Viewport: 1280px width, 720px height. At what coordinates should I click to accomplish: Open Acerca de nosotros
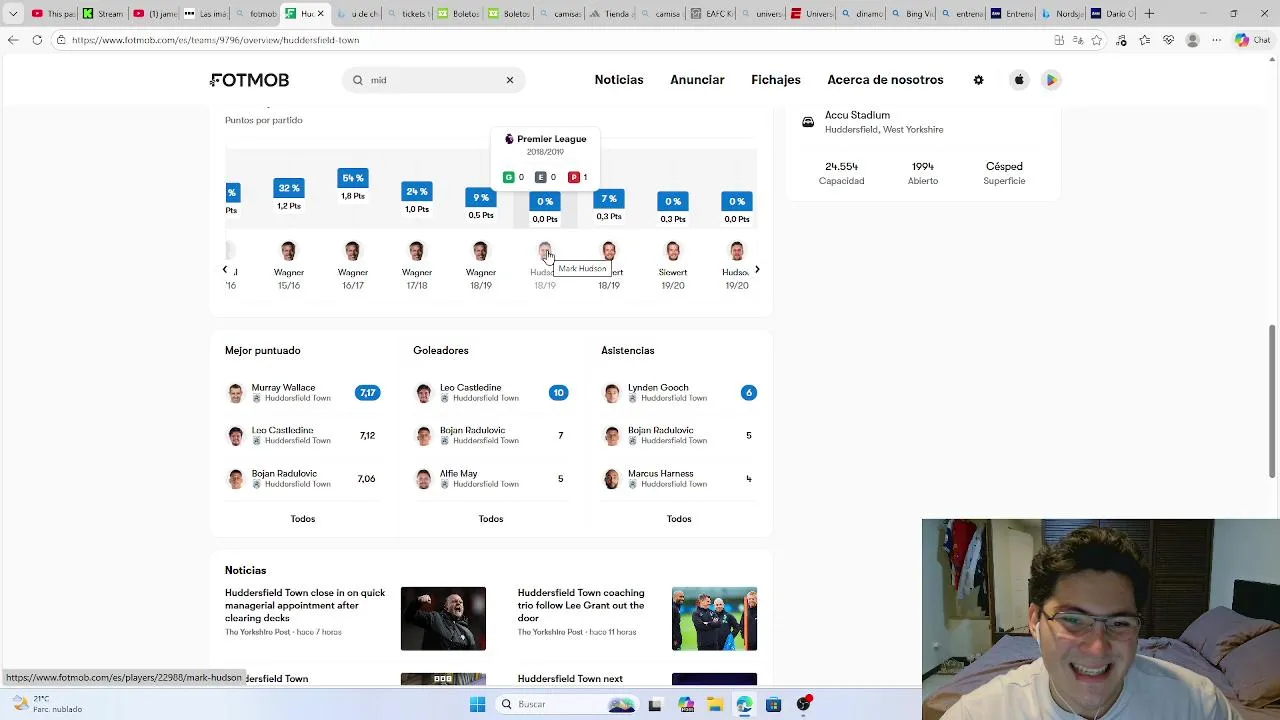point(885,80)
